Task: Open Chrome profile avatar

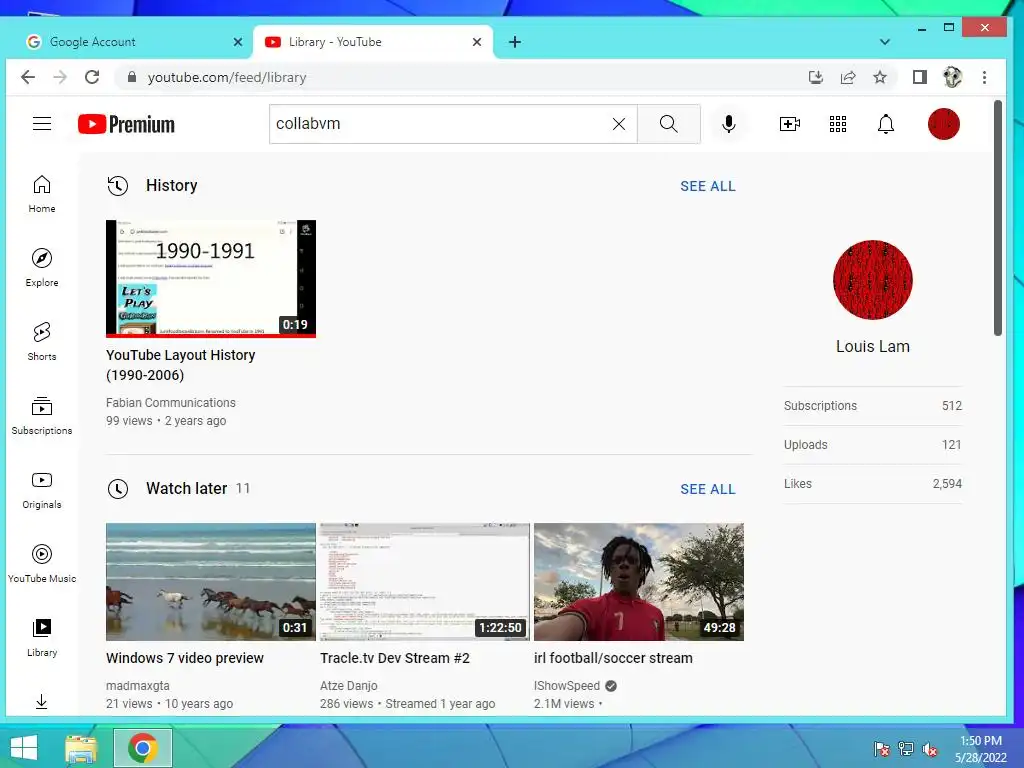Action: (952, 78)
